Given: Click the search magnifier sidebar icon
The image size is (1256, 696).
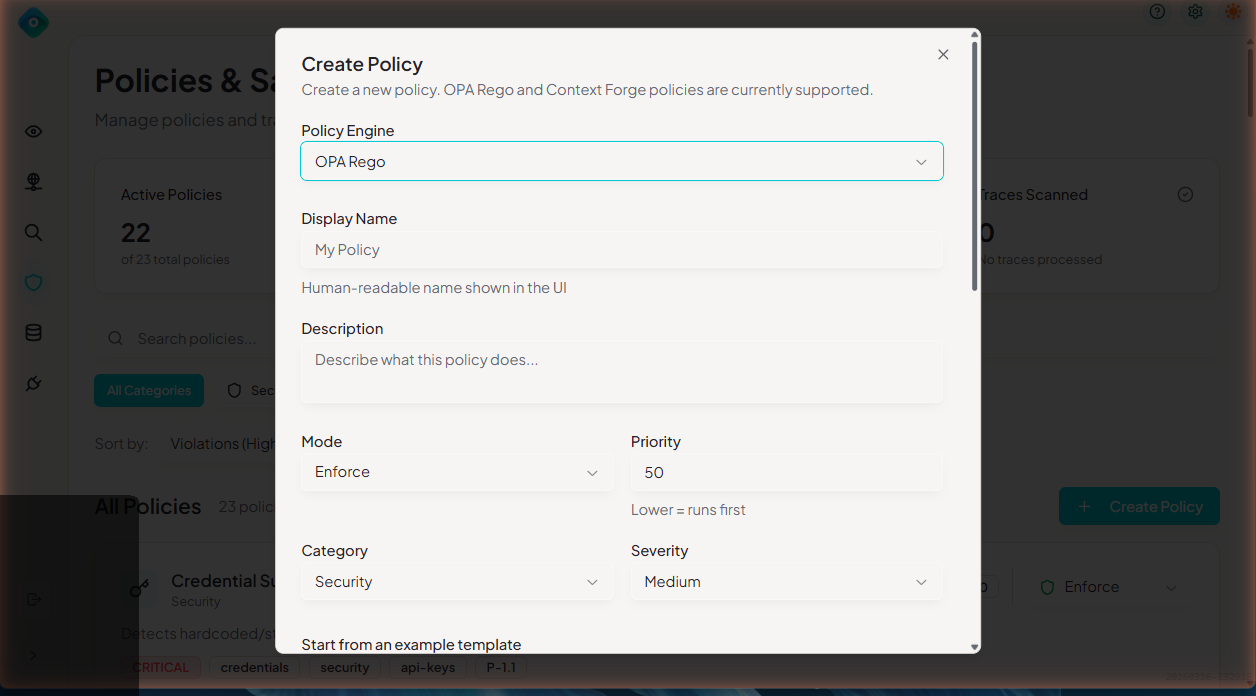Looking at the screenshot, I should 34,233.
